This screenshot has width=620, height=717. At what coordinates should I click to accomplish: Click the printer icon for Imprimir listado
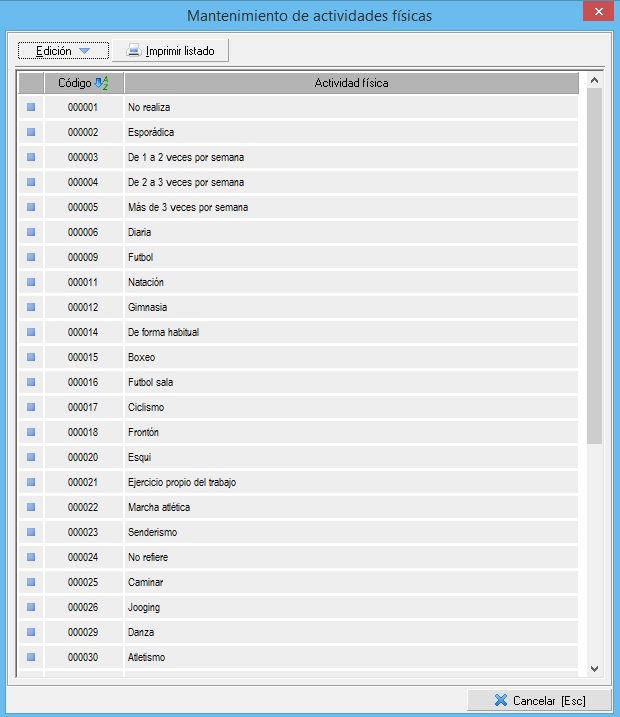pos(133,50)
